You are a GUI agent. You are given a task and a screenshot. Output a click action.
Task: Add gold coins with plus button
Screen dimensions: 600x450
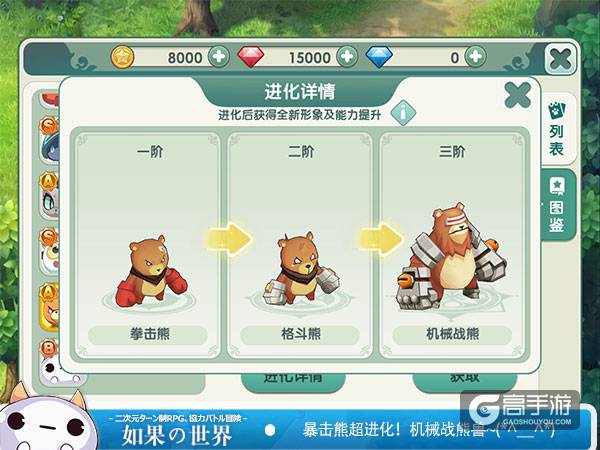click(x=218, y=57)
